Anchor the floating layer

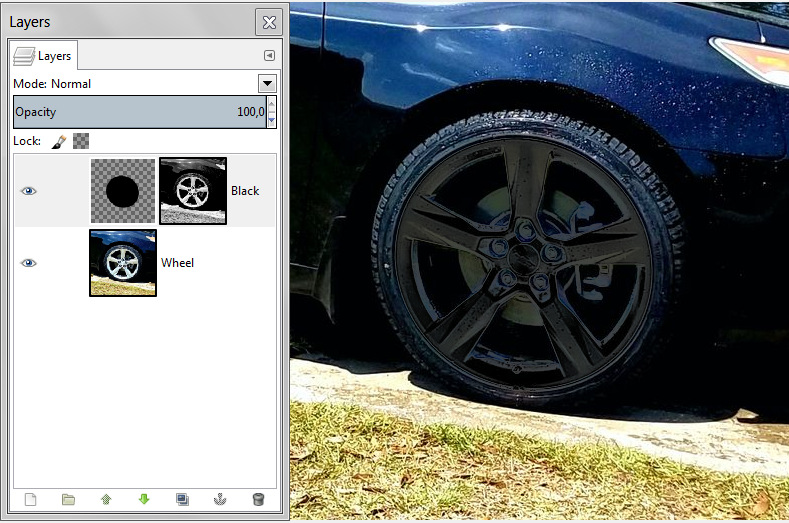tap(220, 499)
